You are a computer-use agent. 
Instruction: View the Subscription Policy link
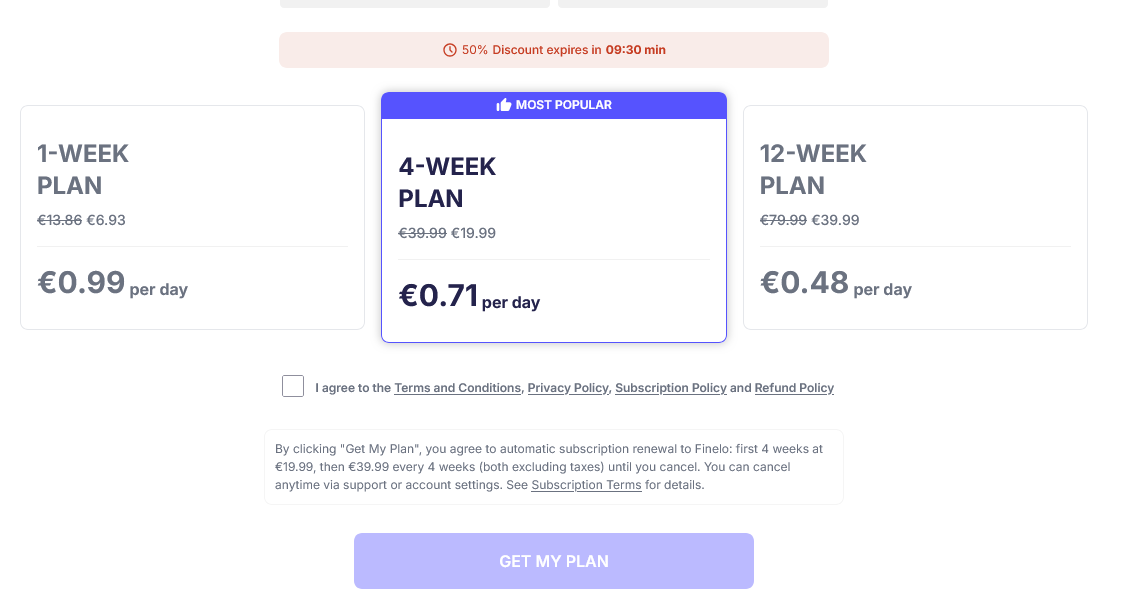tap(670, 388)
